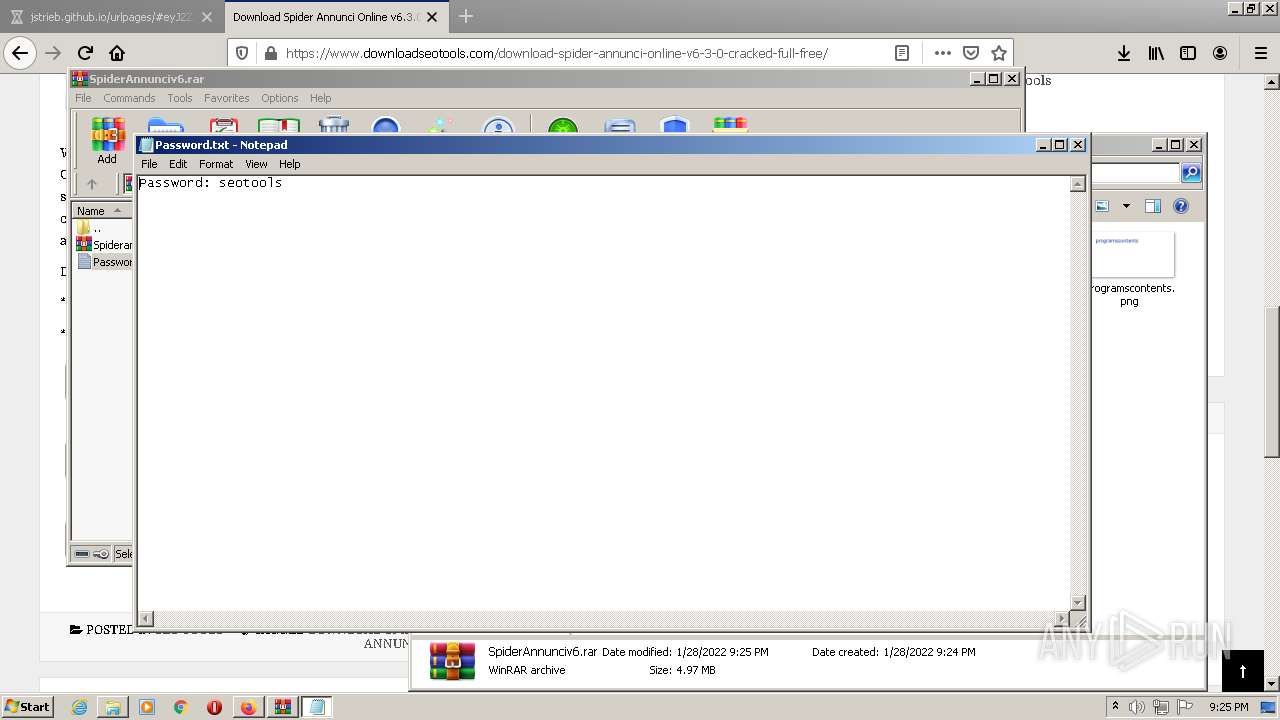Click SpiderAnnunciv6.rar icon in Explorer details pane
Viewport: 1280px width, 720px height.
pos(452,661)
